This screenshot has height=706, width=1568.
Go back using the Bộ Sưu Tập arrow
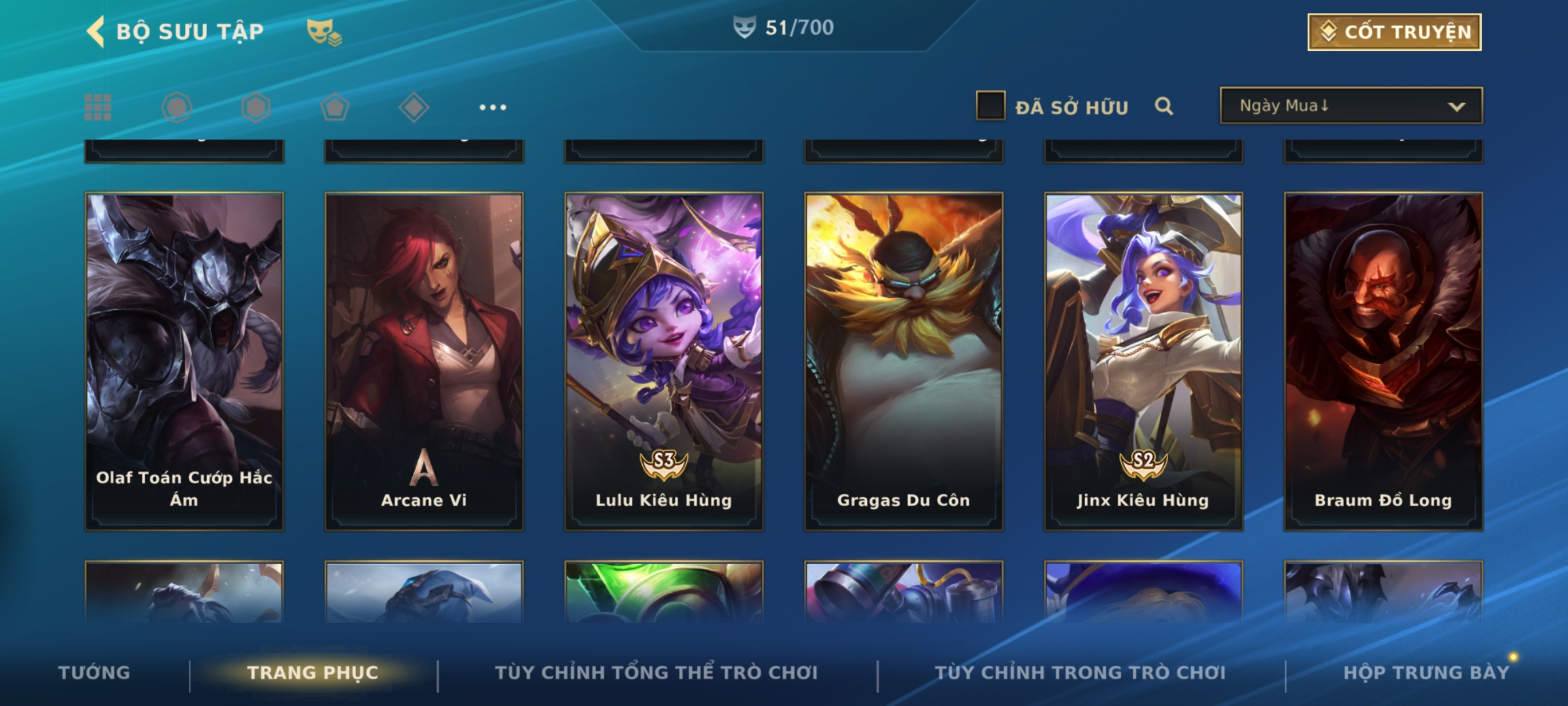tap(95, 32)
